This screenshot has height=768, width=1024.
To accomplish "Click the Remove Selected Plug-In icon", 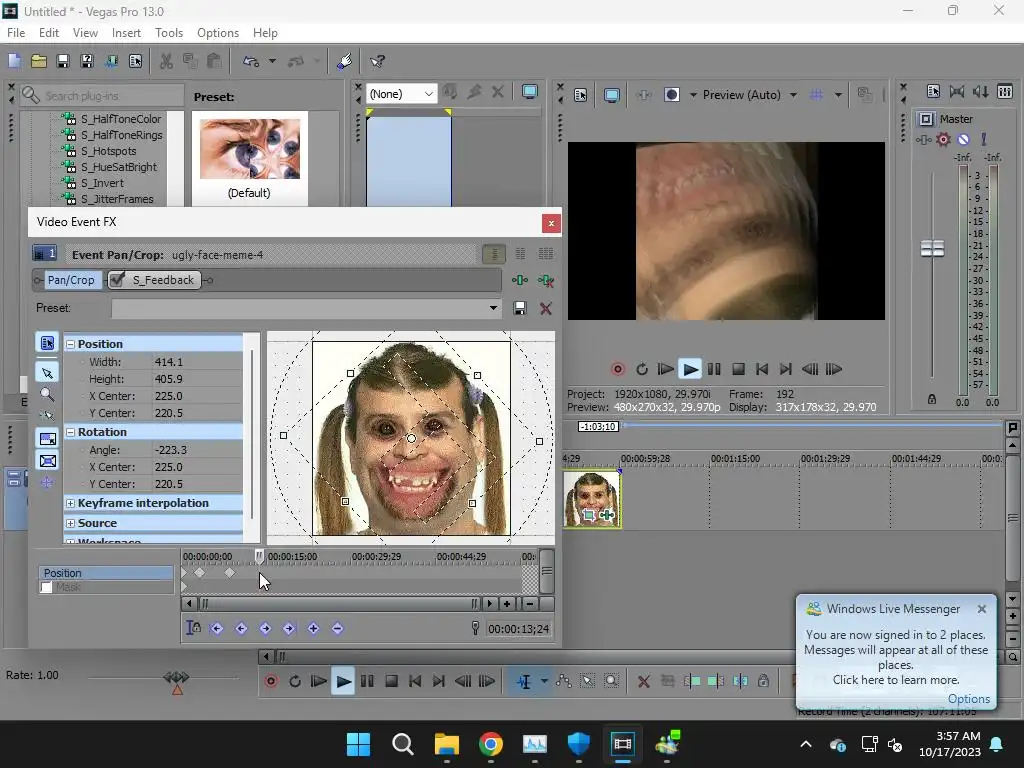I will (x=545, y=280).
